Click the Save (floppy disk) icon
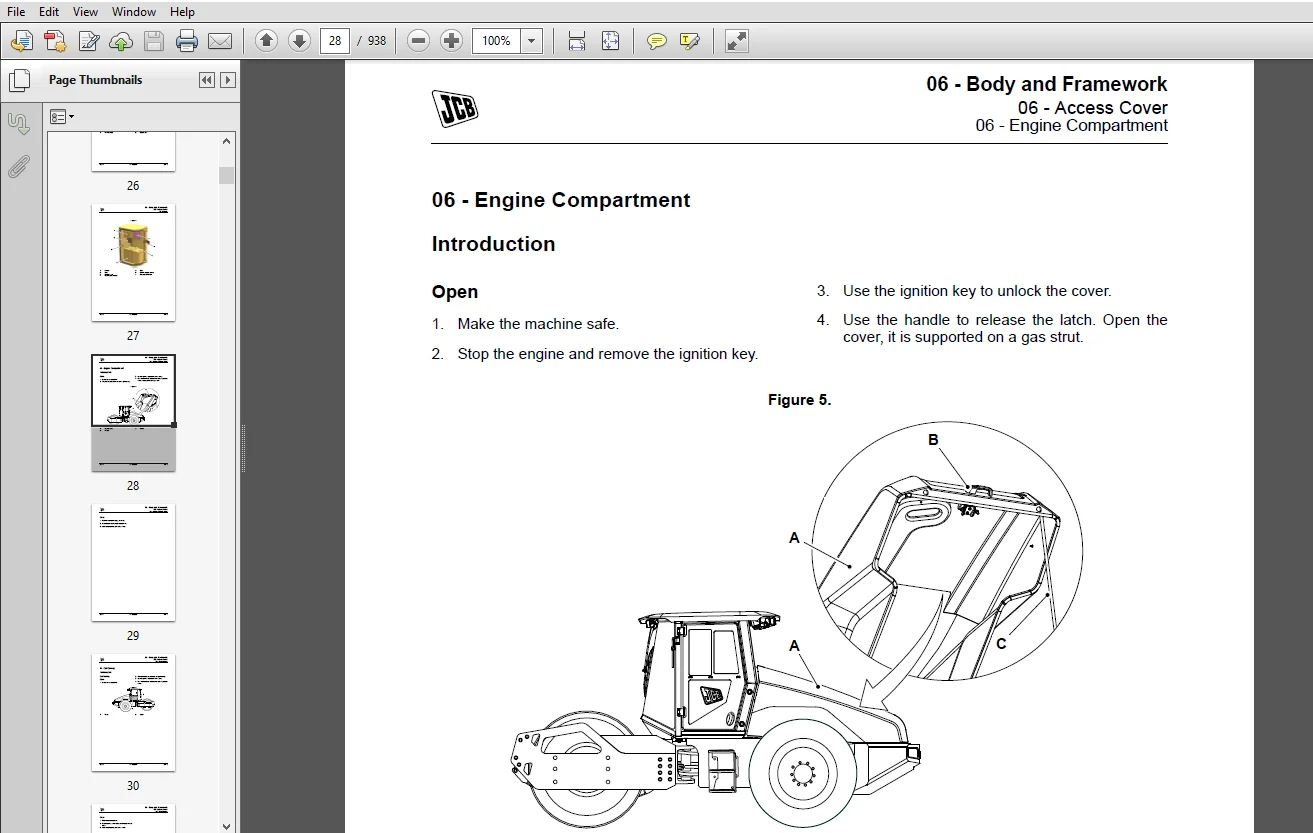 [154, 41]
